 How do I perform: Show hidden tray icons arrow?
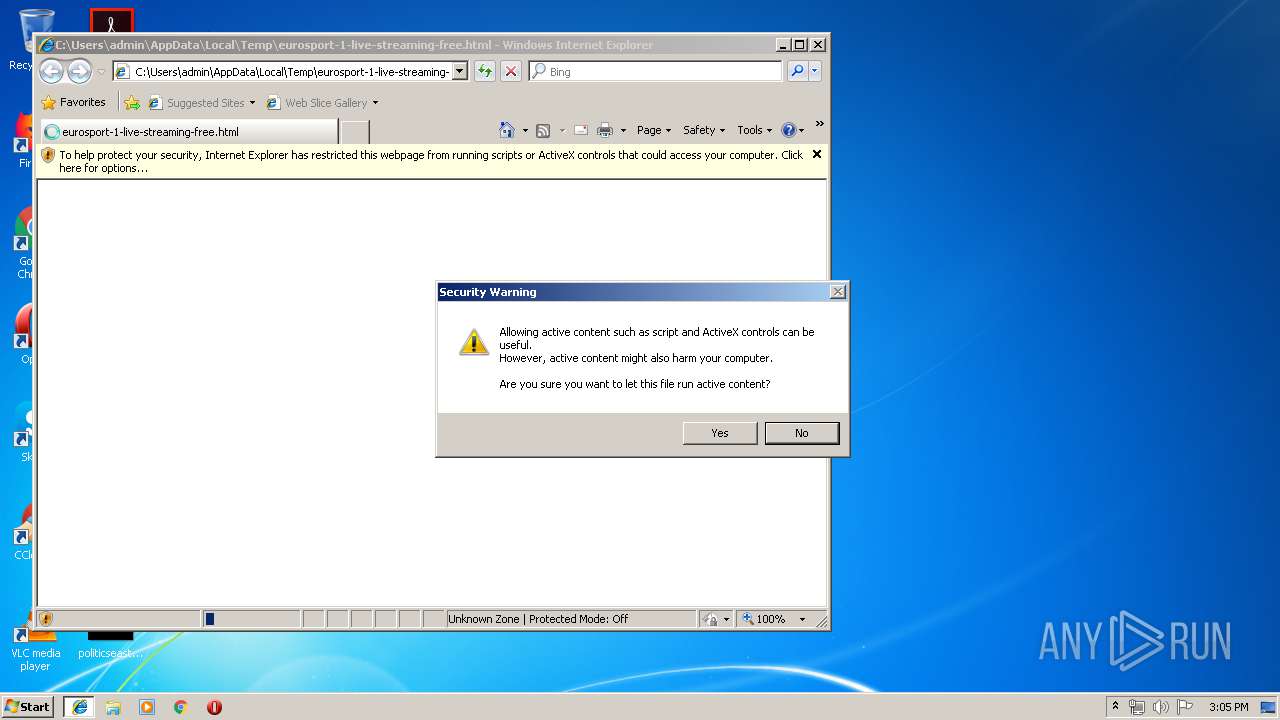pyautogui.click(x=1115, y=706)
